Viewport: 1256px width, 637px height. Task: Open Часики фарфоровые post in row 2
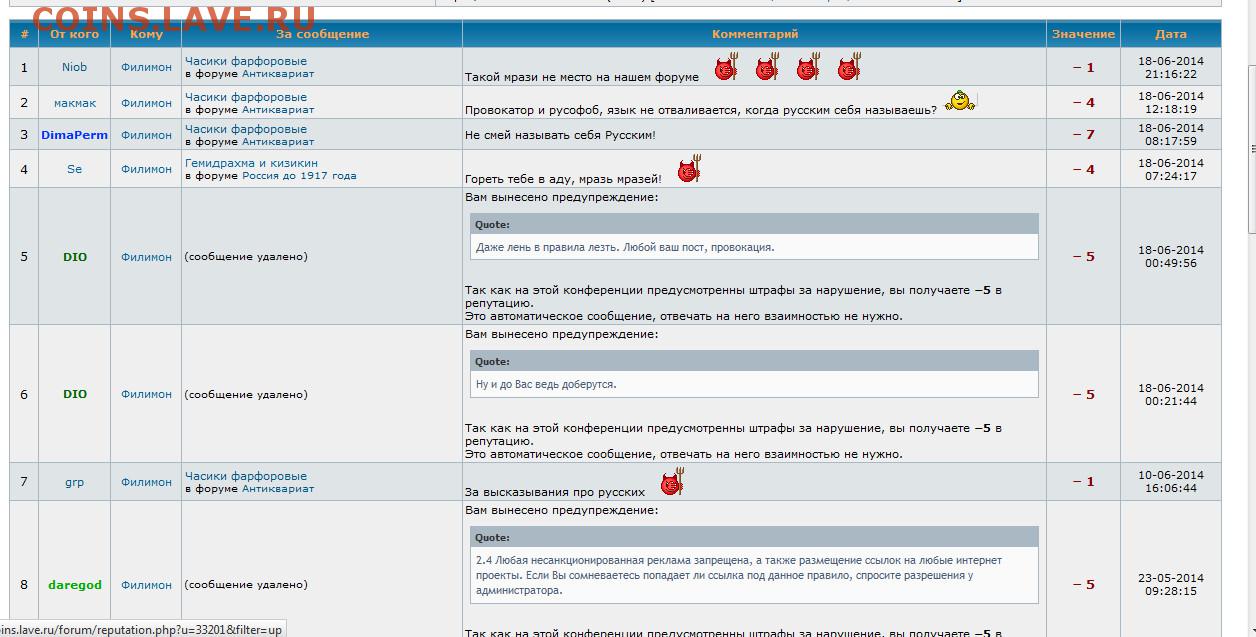(x=246, y=97)
